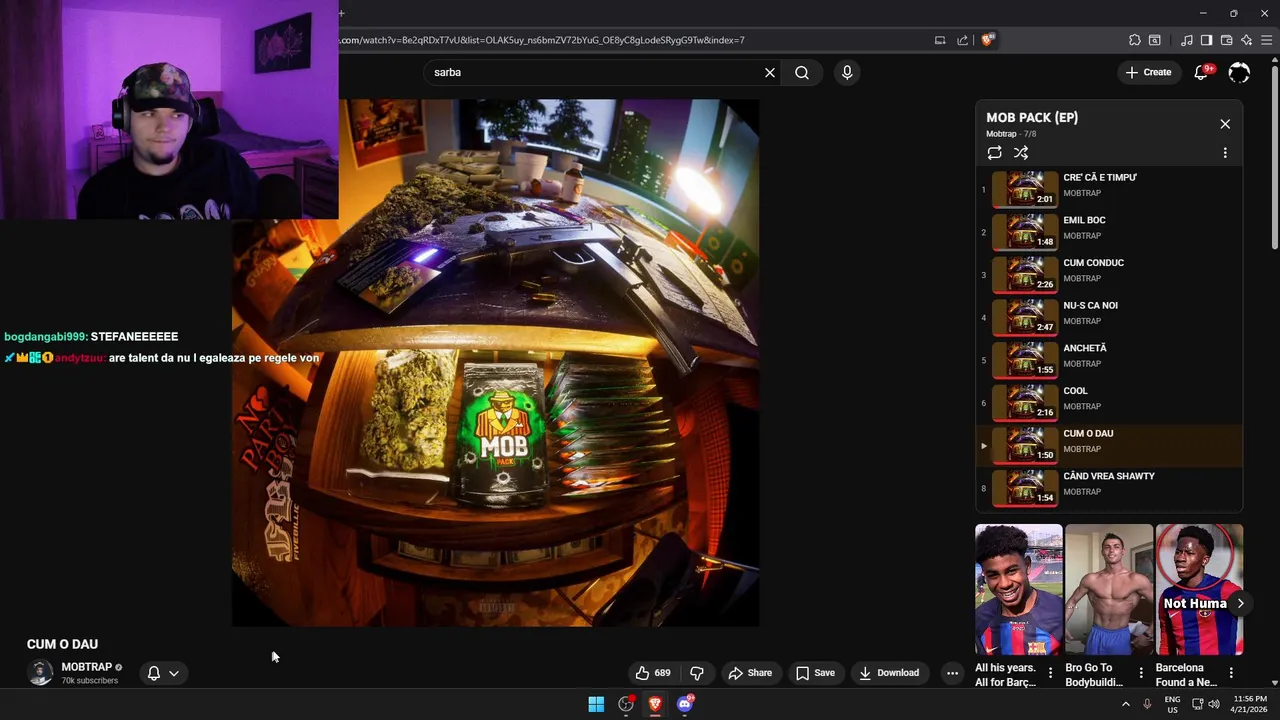
Task: Open the 'Bro Go To Bodybuilding' short thumbnail
Action: (1109, 590)
